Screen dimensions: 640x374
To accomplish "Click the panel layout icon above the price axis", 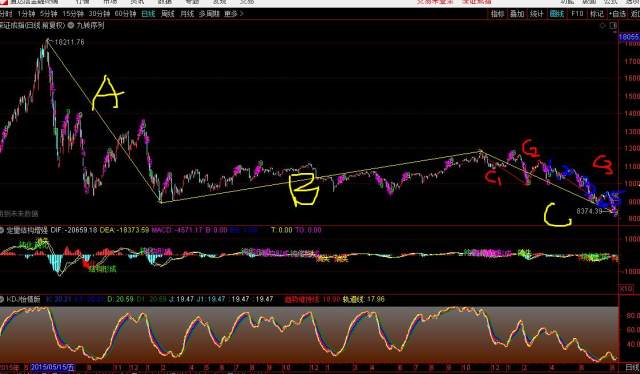I will point(613,26).
